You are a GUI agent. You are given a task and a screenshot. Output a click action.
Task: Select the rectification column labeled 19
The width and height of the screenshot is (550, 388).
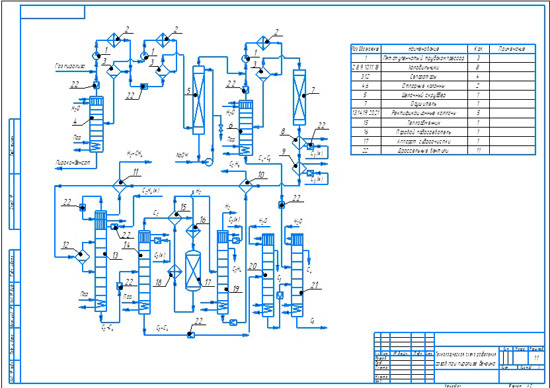tap(223, 272)
